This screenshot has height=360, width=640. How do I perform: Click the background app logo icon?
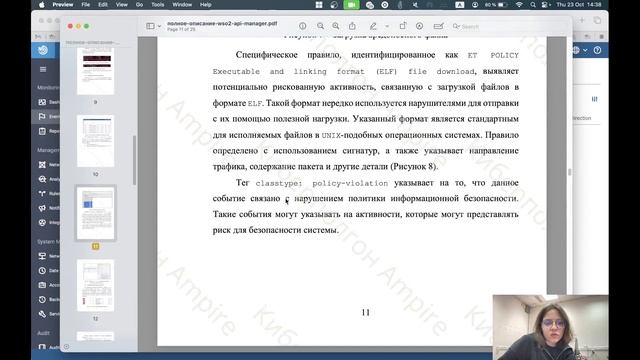[x=43, y=50]
